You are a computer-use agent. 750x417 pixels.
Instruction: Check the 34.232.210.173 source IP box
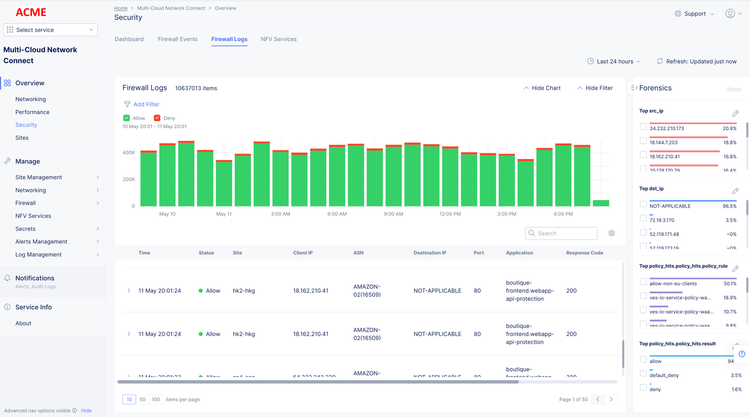click(643, 128)
